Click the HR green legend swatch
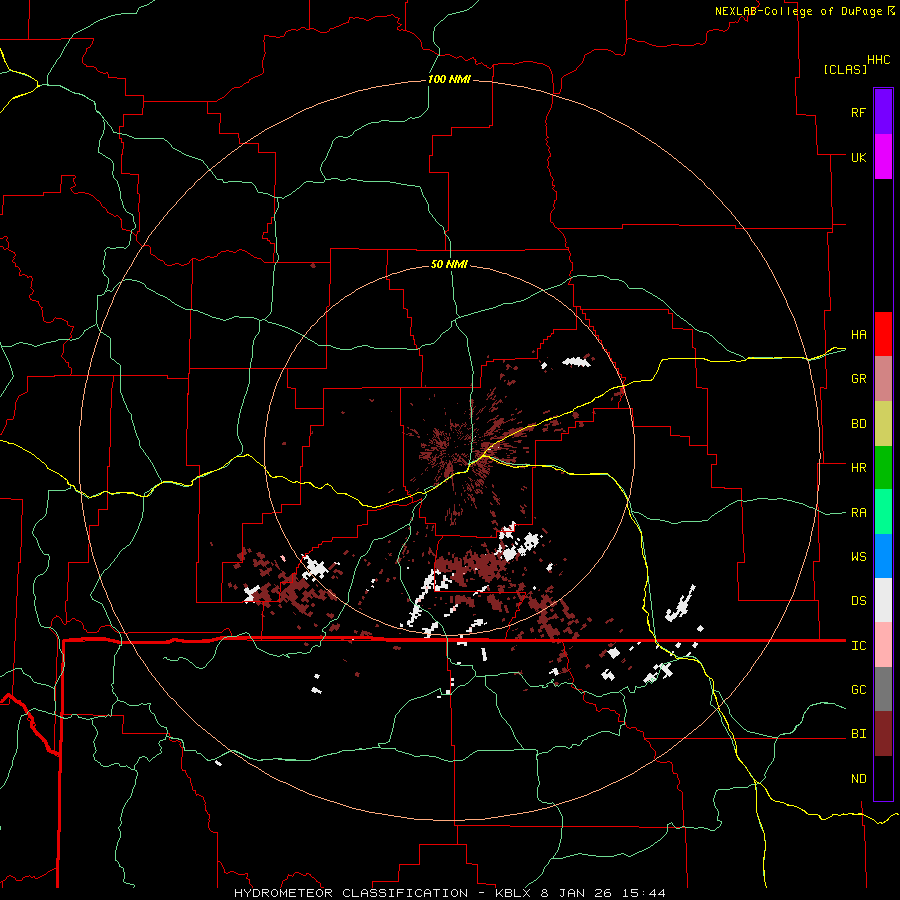The image size is (900, 900). (883, 468)
